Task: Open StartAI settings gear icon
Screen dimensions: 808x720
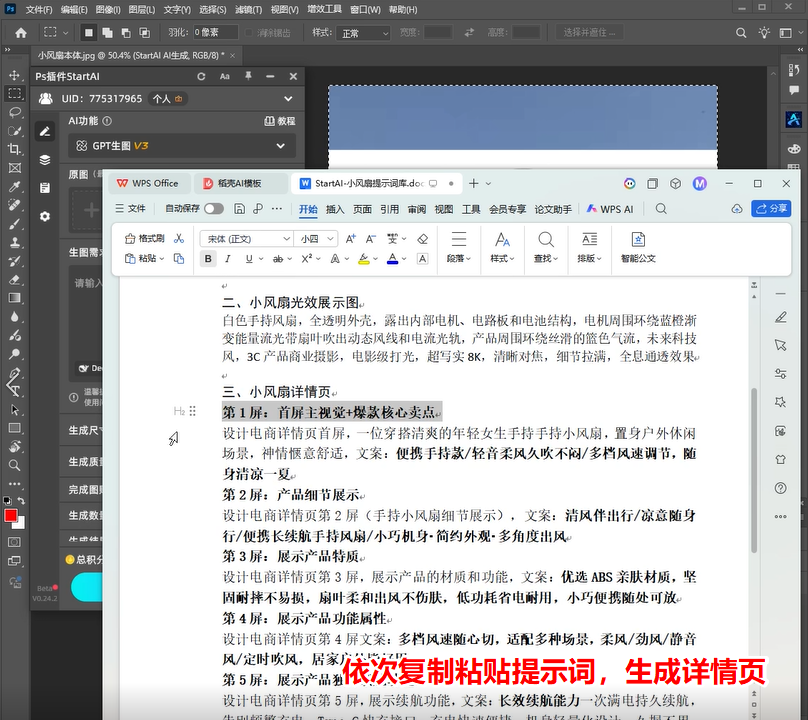Action: pyautogui.click(x=45, y=216)
